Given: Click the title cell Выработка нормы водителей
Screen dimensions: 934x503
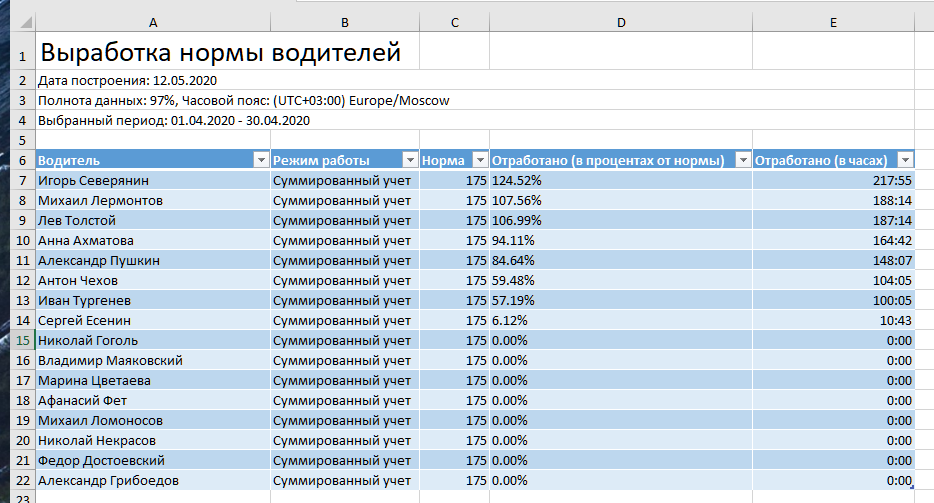Looking at the screenshot, I should pyautogui.click(x=220, y=53).
